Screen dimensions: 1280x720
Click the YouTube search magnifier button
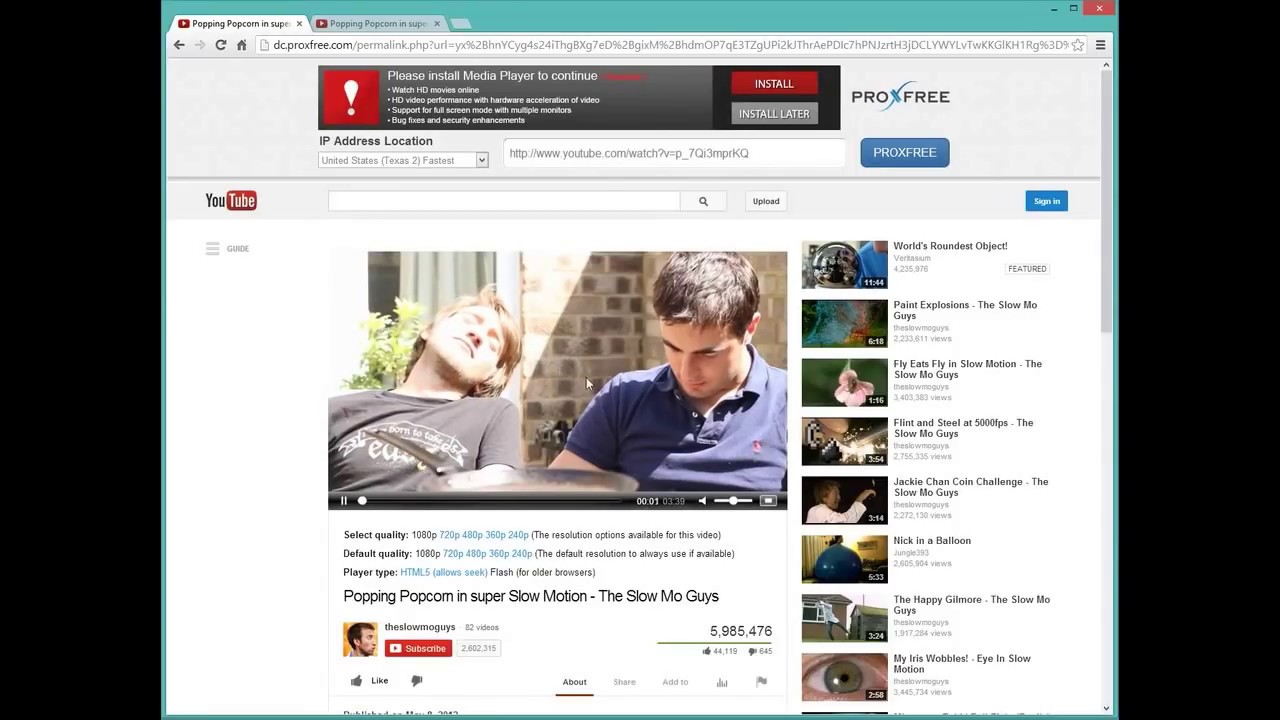pos(703,201)
